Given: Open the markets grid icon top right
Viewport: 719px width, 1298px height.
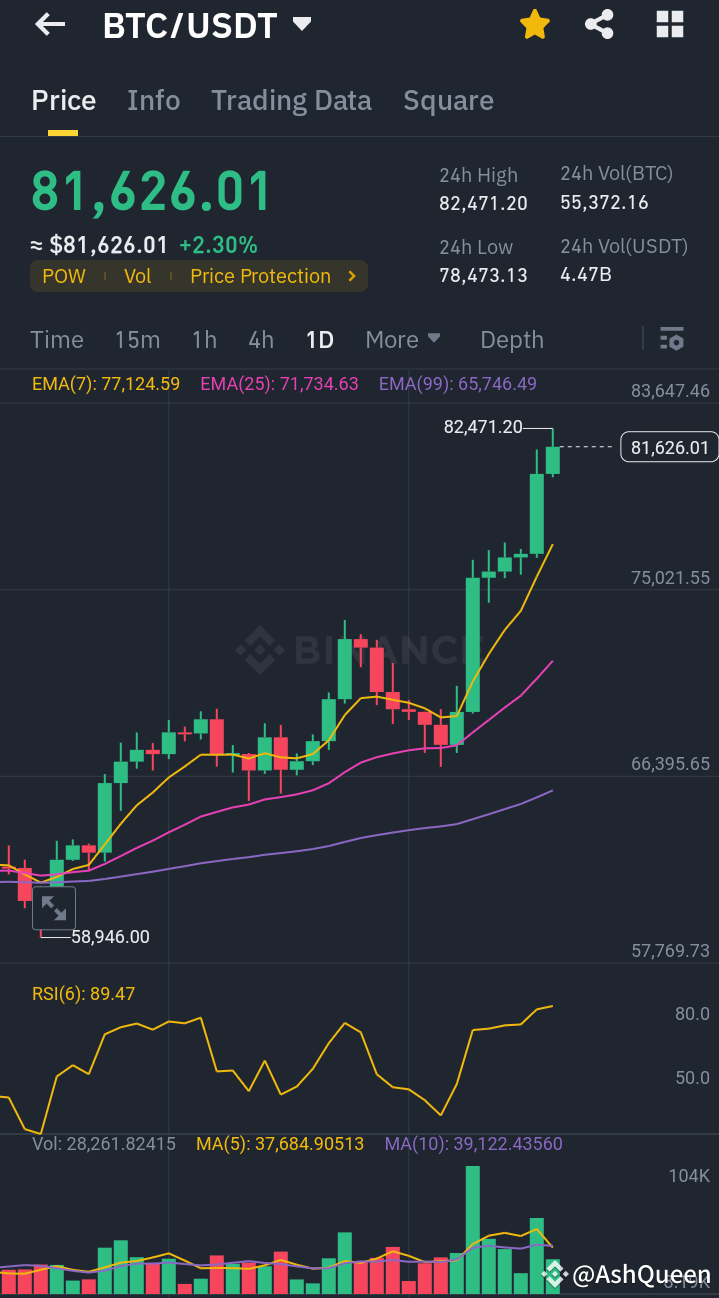Looking at the screenshot, I should [x=668, y=25].
